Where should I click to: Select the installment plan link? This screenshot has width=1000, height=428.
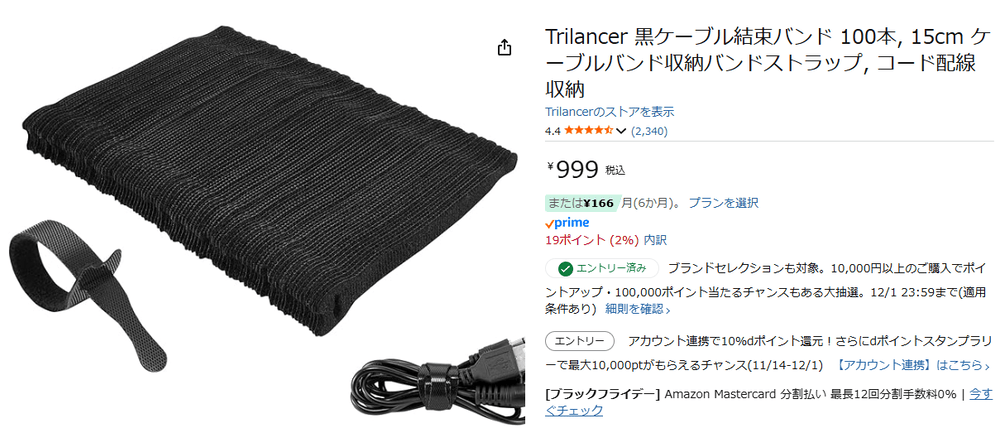coord(723,203)
